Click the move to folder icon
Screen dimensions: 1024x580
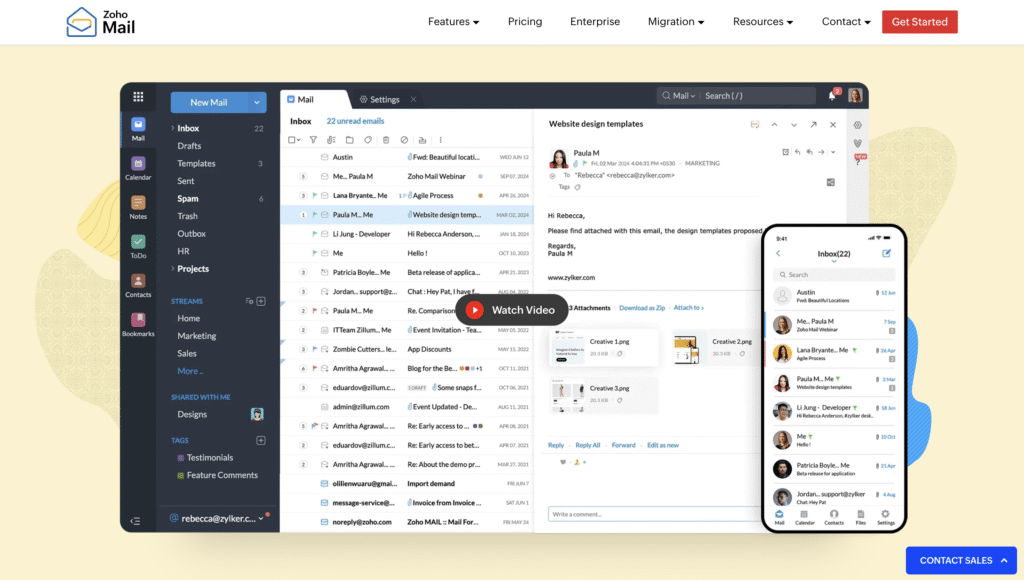(x=349, y=140)
